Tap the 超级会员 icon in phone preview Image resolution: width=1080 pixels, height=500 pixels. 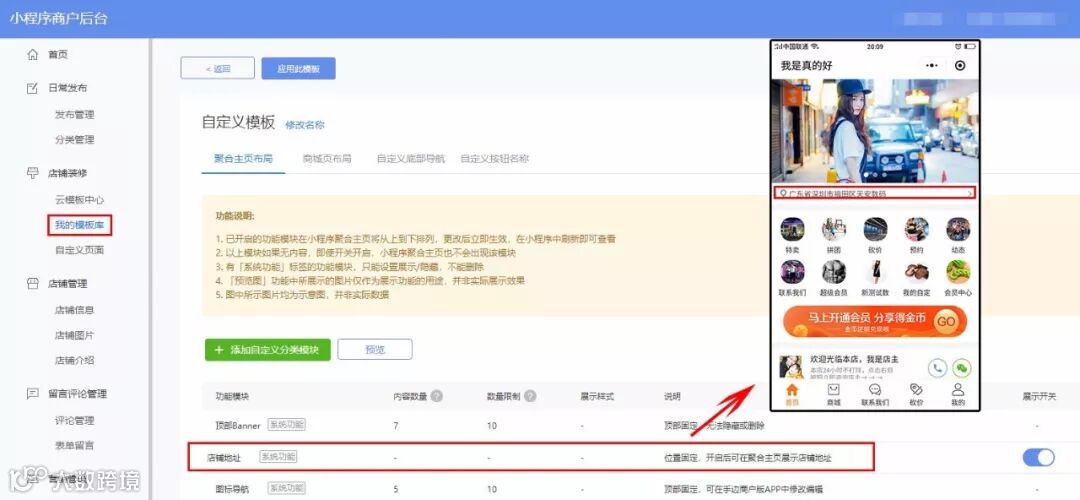click(833, 272)
